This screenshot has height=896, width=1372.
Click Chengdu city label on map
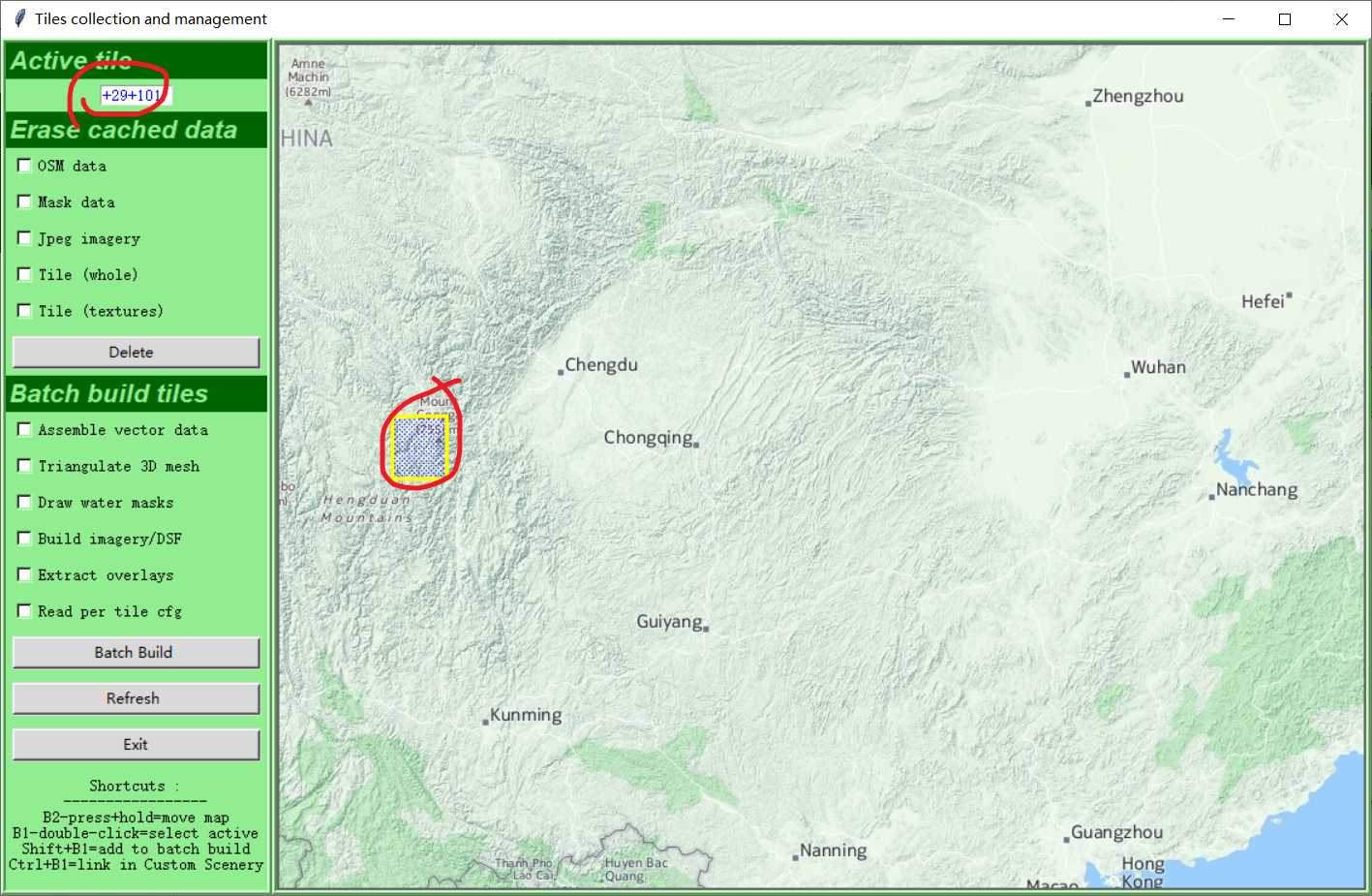tap(600, 365)
